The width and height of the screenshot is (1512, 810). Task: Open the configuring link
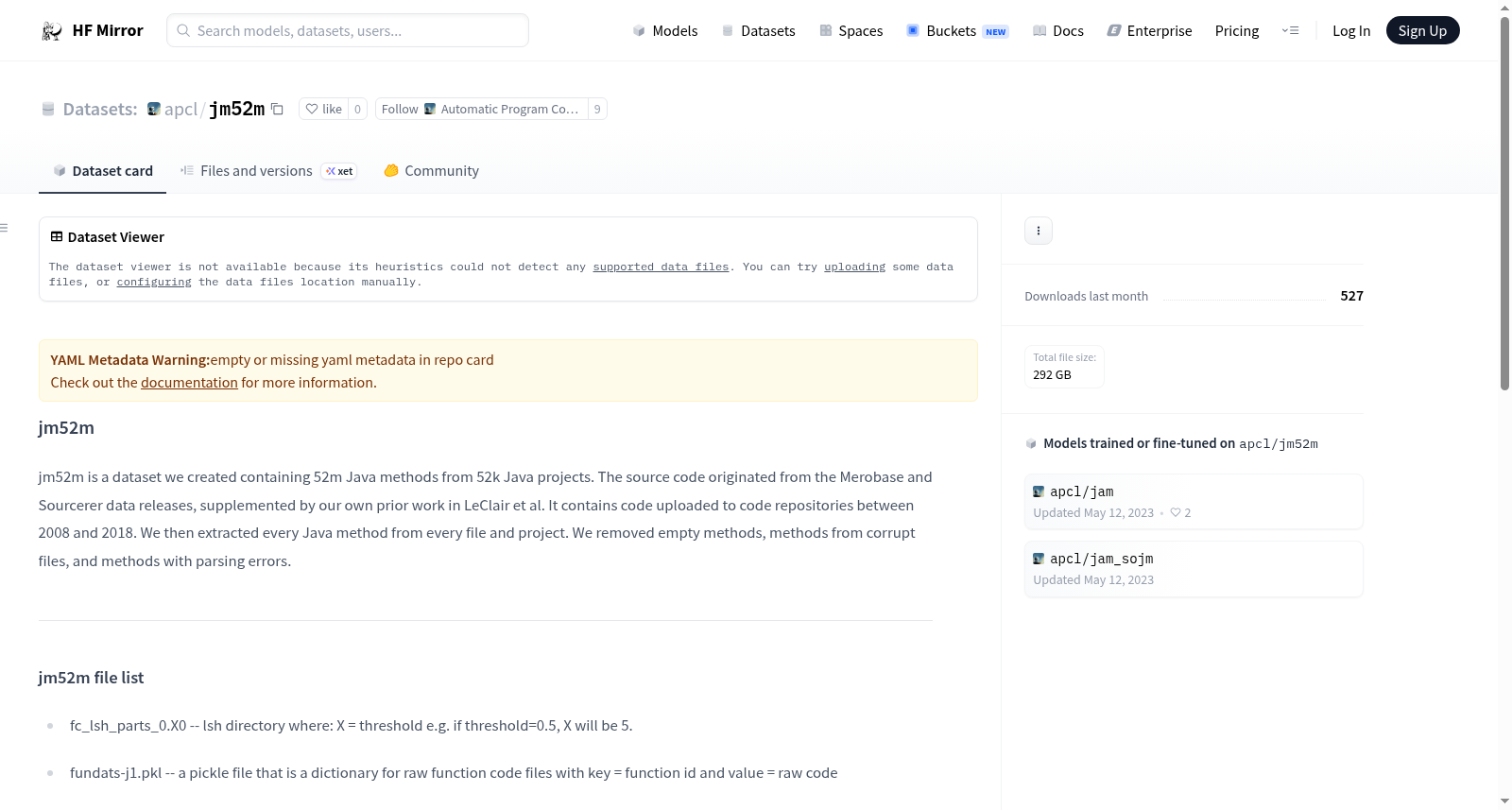click(154, 283)
